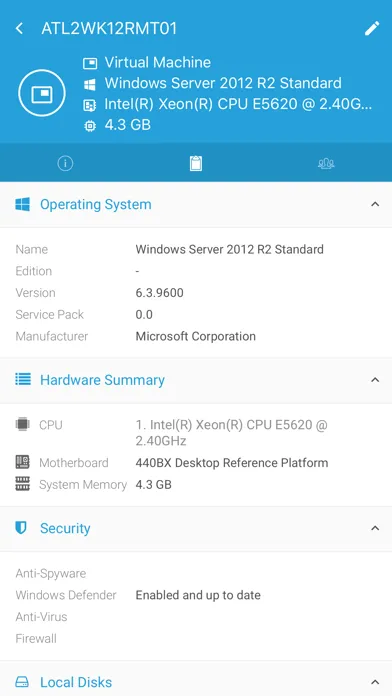Tap the Anti-Spyware row label
This screenshot has width=392, height=696.
click(x=51, y=573)
